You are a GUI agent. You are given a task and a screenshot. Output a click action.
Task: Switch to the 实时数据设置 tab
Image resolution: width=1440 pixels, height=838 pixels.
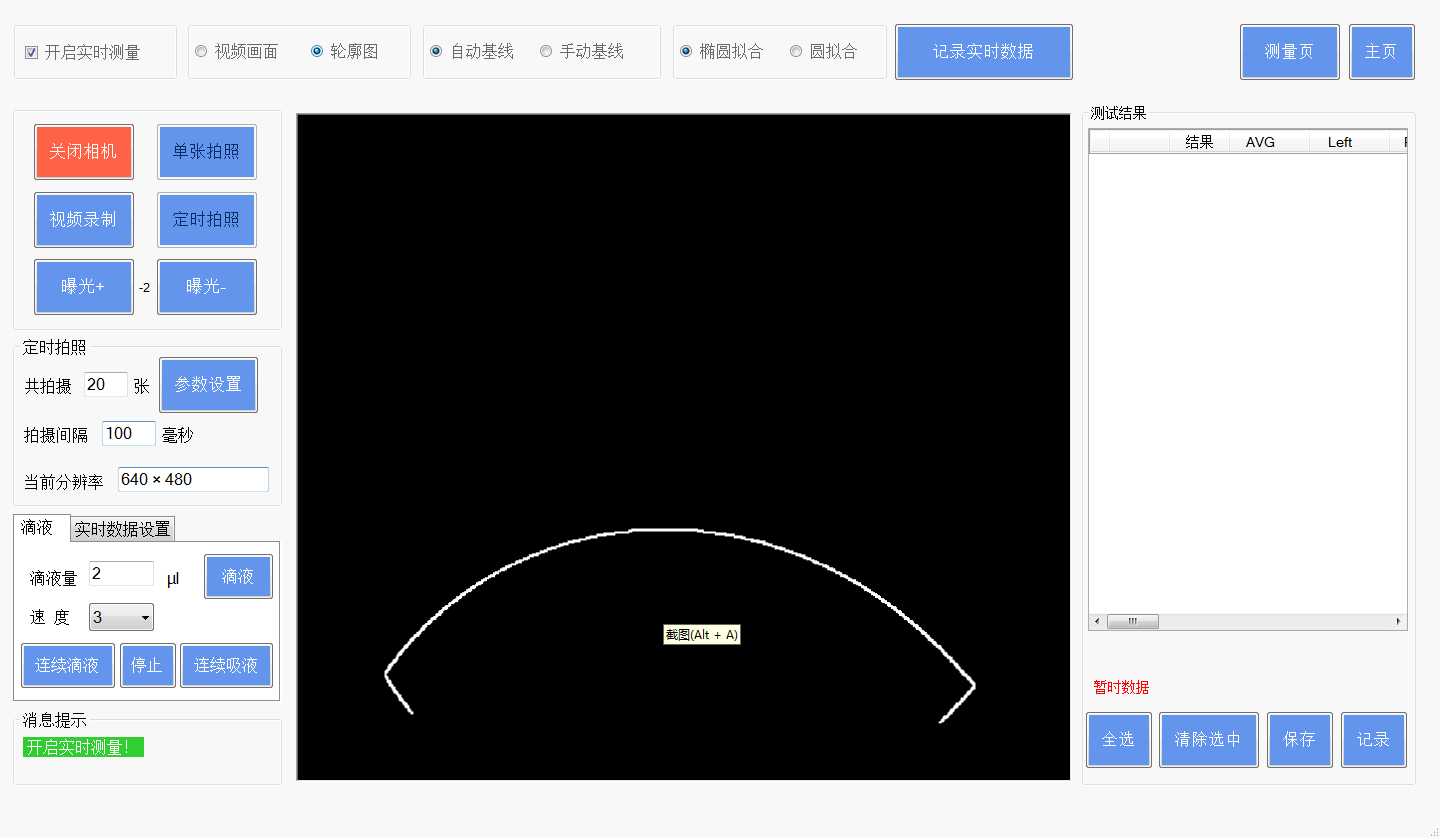click(x=123, y=529)
